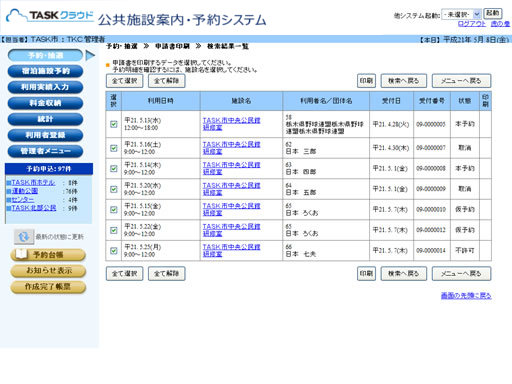
Task: Click the 予約申込:97件 panel header
Action: pyautogui.click(x=49, y=169)
